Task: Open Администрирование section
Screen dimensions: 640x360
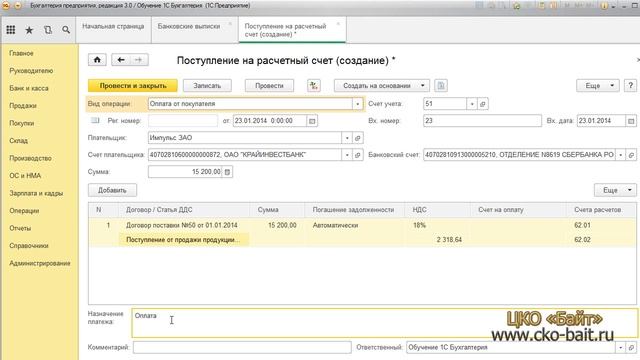Action: 40,264
